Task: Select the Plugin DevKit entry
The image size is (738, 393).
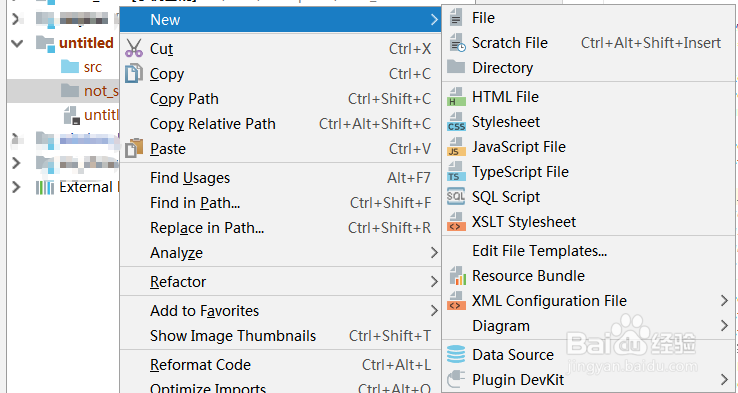Action: [x=589, y=379]
